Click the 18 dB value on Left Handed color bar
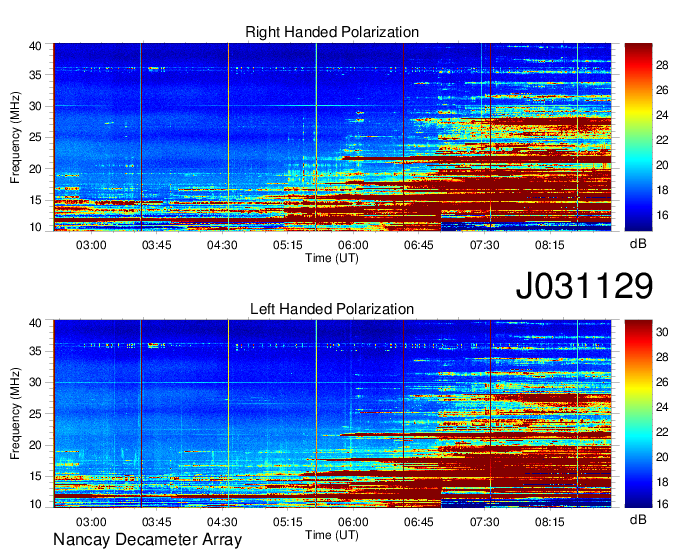Image resolution: width=680 pixels, height=552 pixels. (x=662, y=482)
